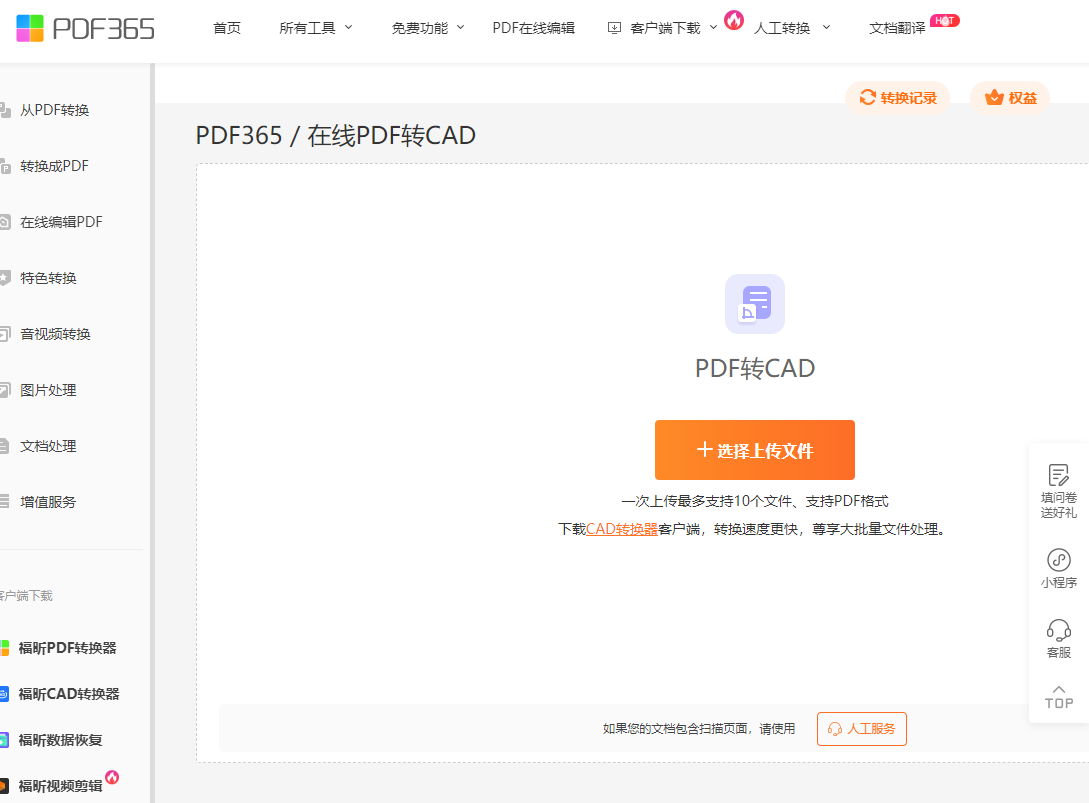
Task: Click the PDF转CAD file icon
Action: (x=755, y=304)
